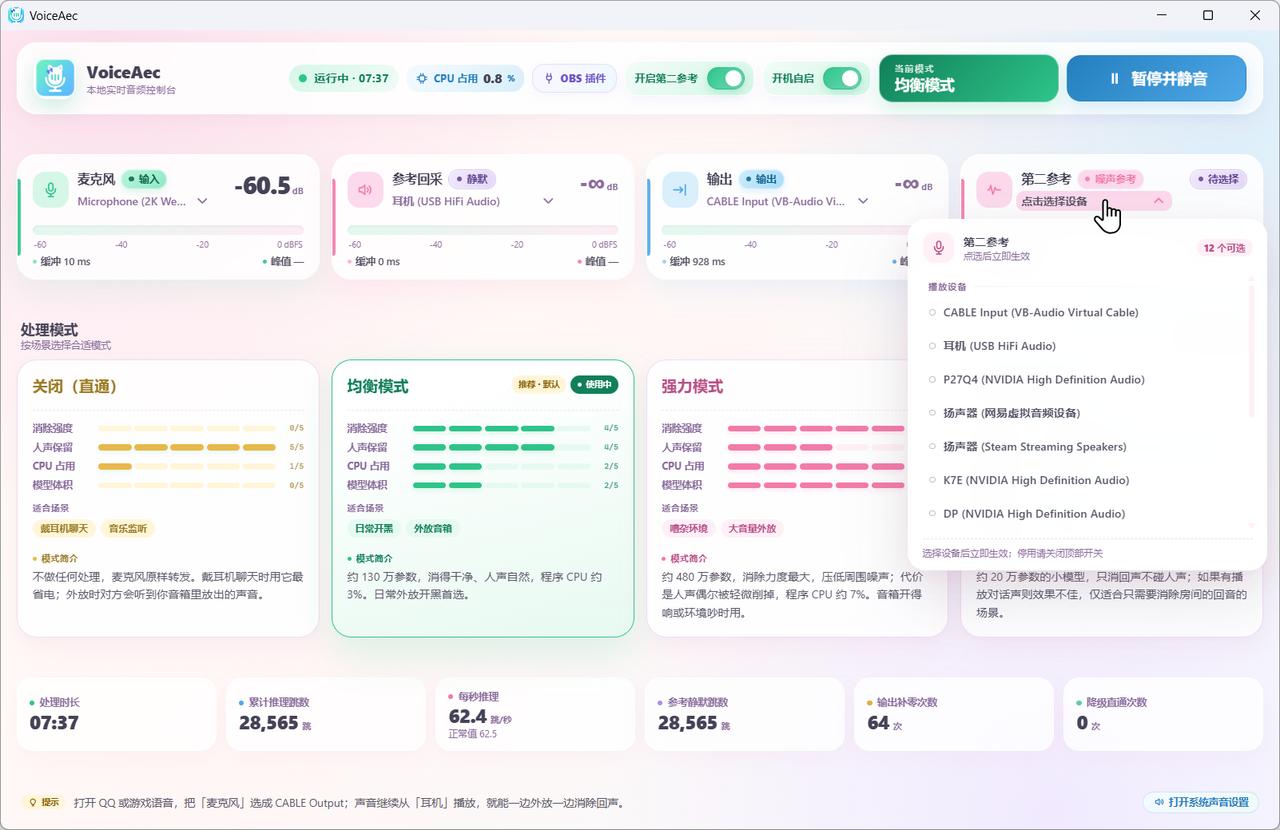The image size is (1280, 830).
Task: Click the 待选择 status badge
Action: point(1218,179)
